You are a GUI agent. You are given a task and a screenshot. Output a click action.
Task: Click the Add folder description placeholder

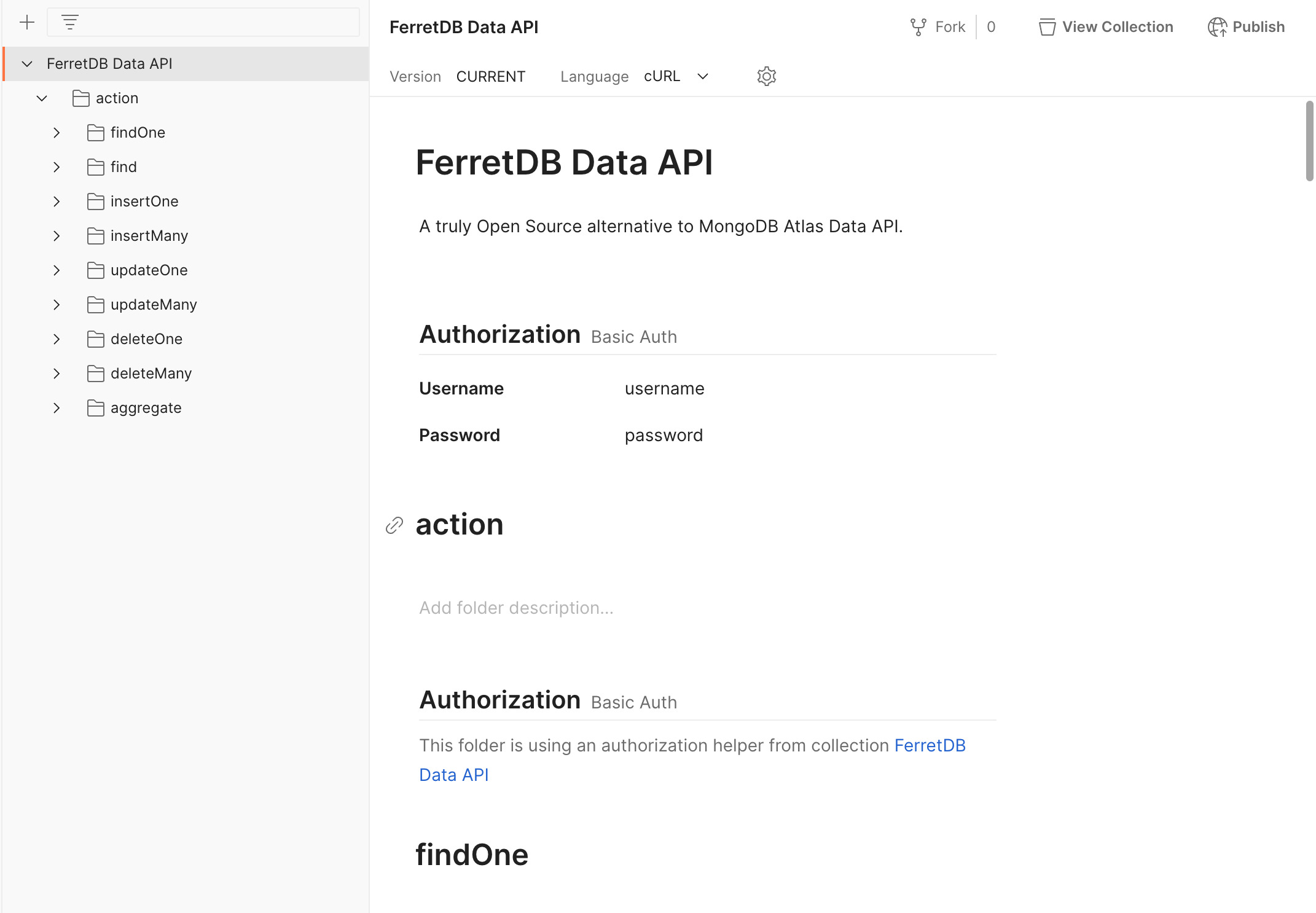pyautogui.click(x=516, y=608)
